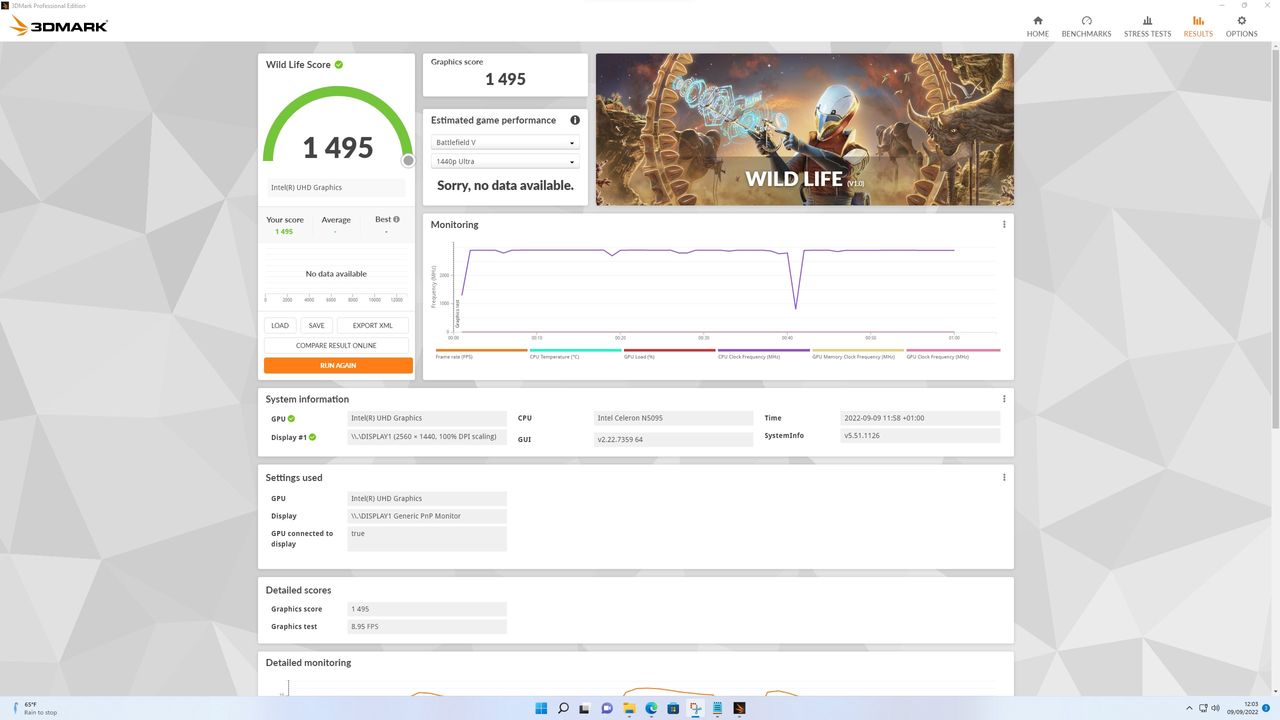Image resolution: width=1280 pixels, height=720 pixels.
Task: Click the 'true' GPU connected value
Action: [x=427, y=539]
